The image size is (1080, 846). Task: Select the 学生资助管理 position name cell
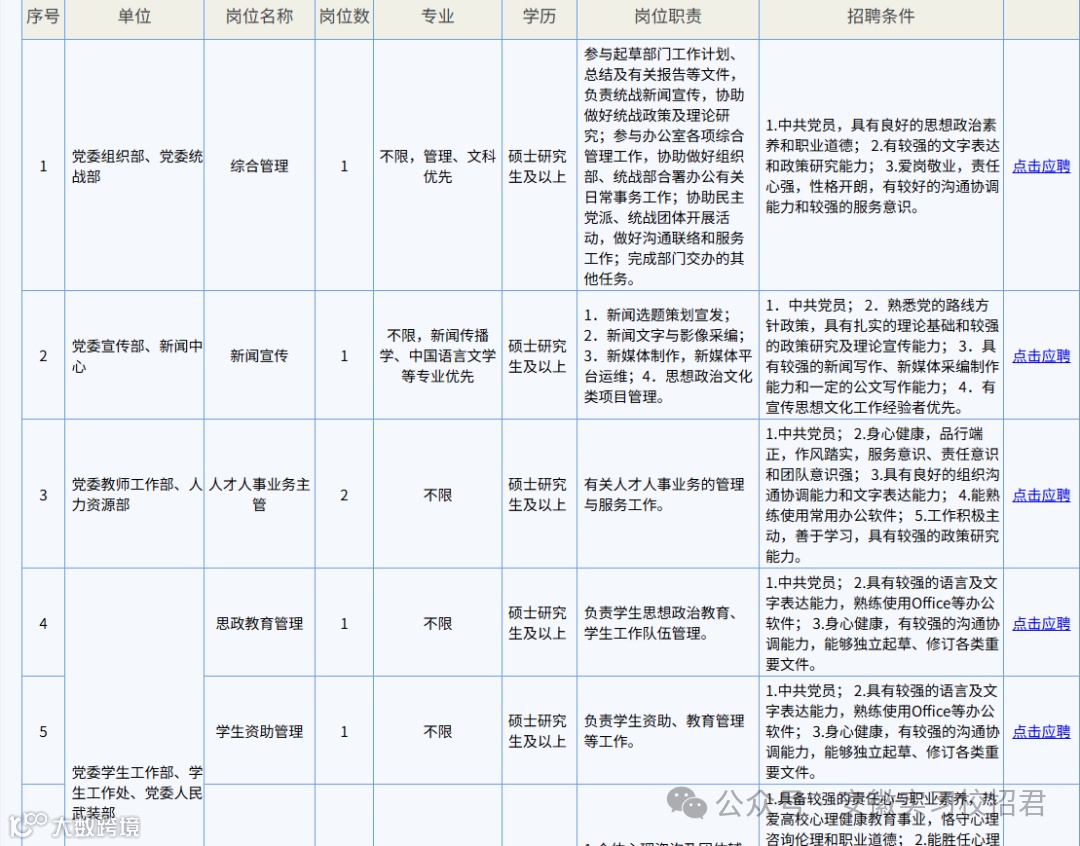[260, 732]
